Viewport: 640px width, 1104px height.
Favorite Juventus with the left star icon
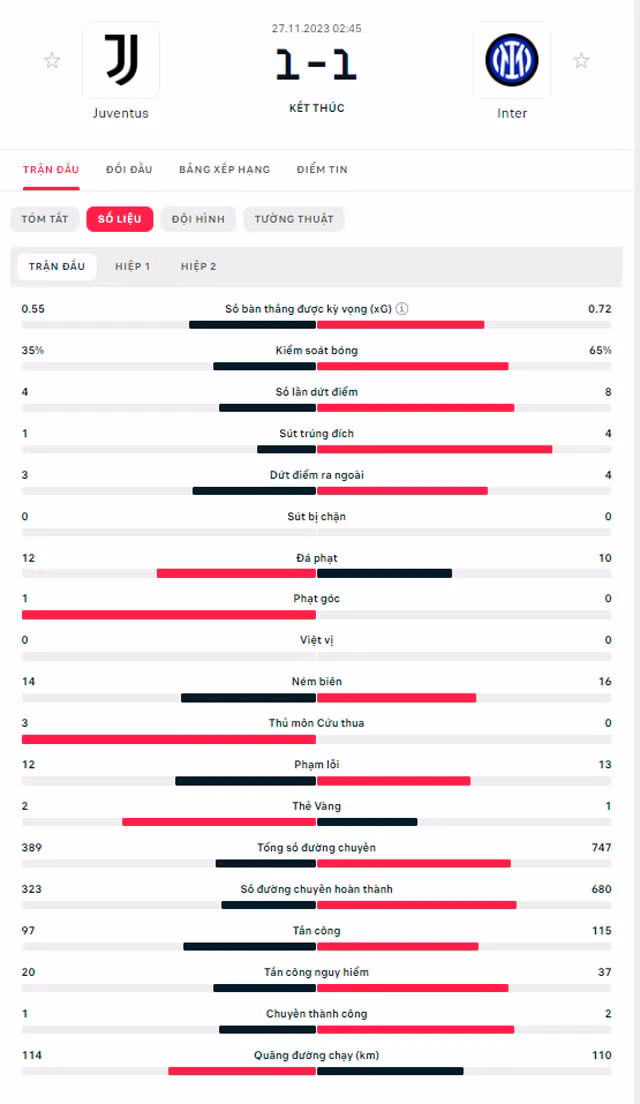[51, 61]
